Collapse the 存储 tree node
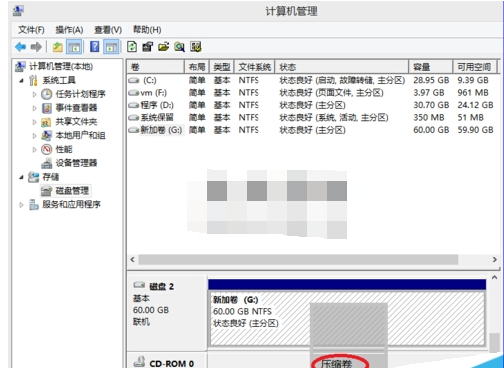 [x=21, y=177]
